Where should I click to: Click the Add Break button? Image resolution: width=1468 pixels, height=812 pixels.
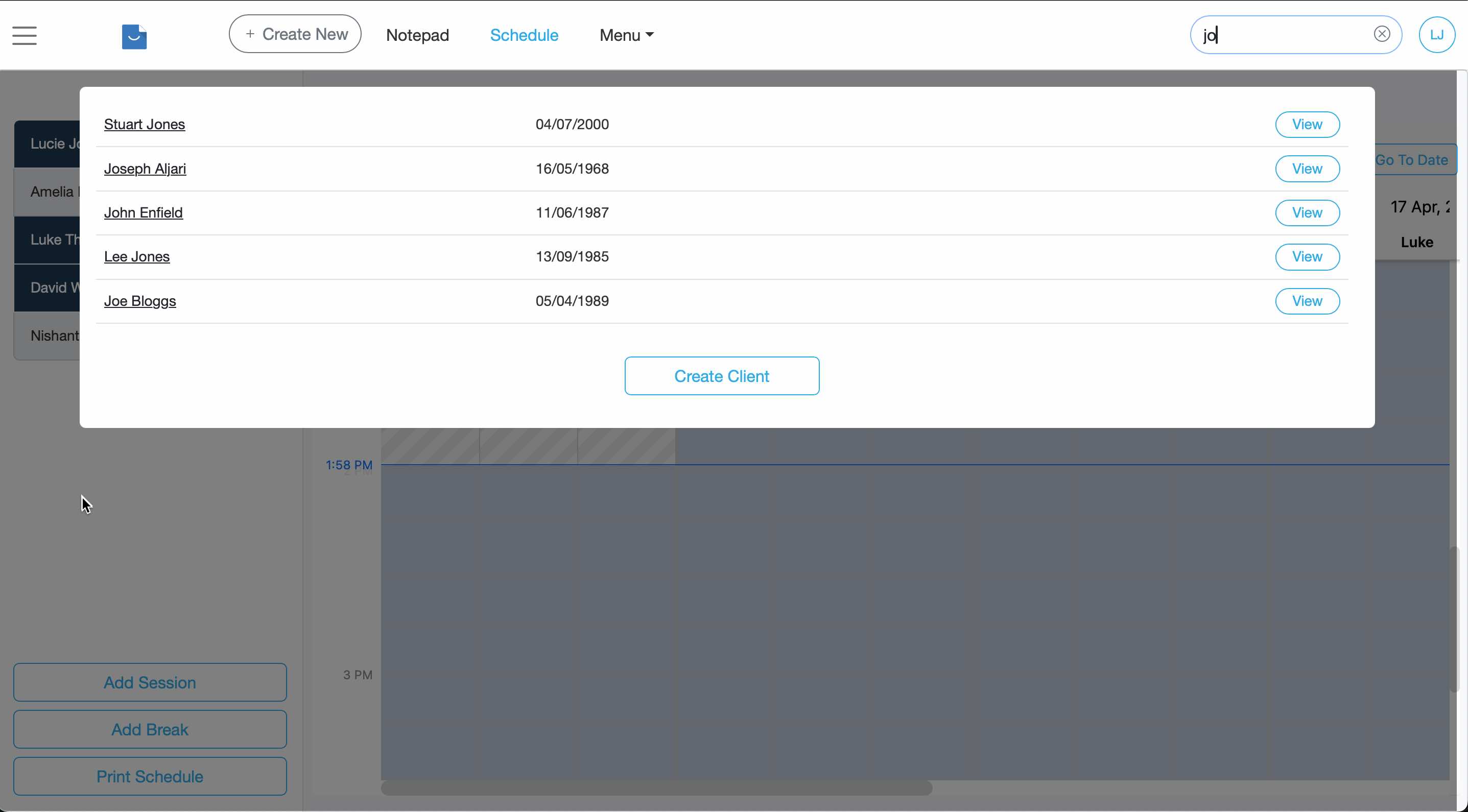(x=150, y=729)
